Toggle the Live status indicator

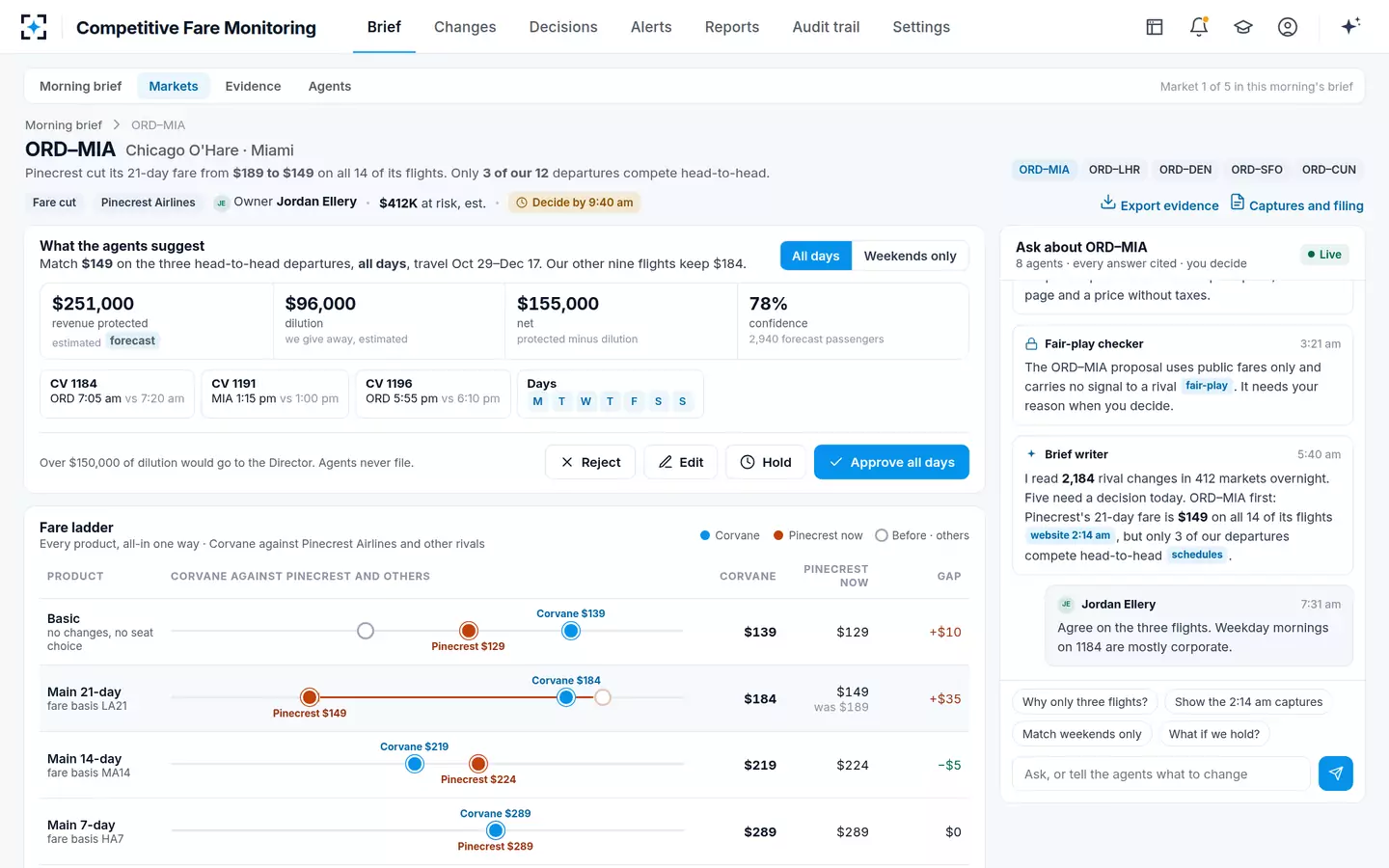coord(1324,255)
